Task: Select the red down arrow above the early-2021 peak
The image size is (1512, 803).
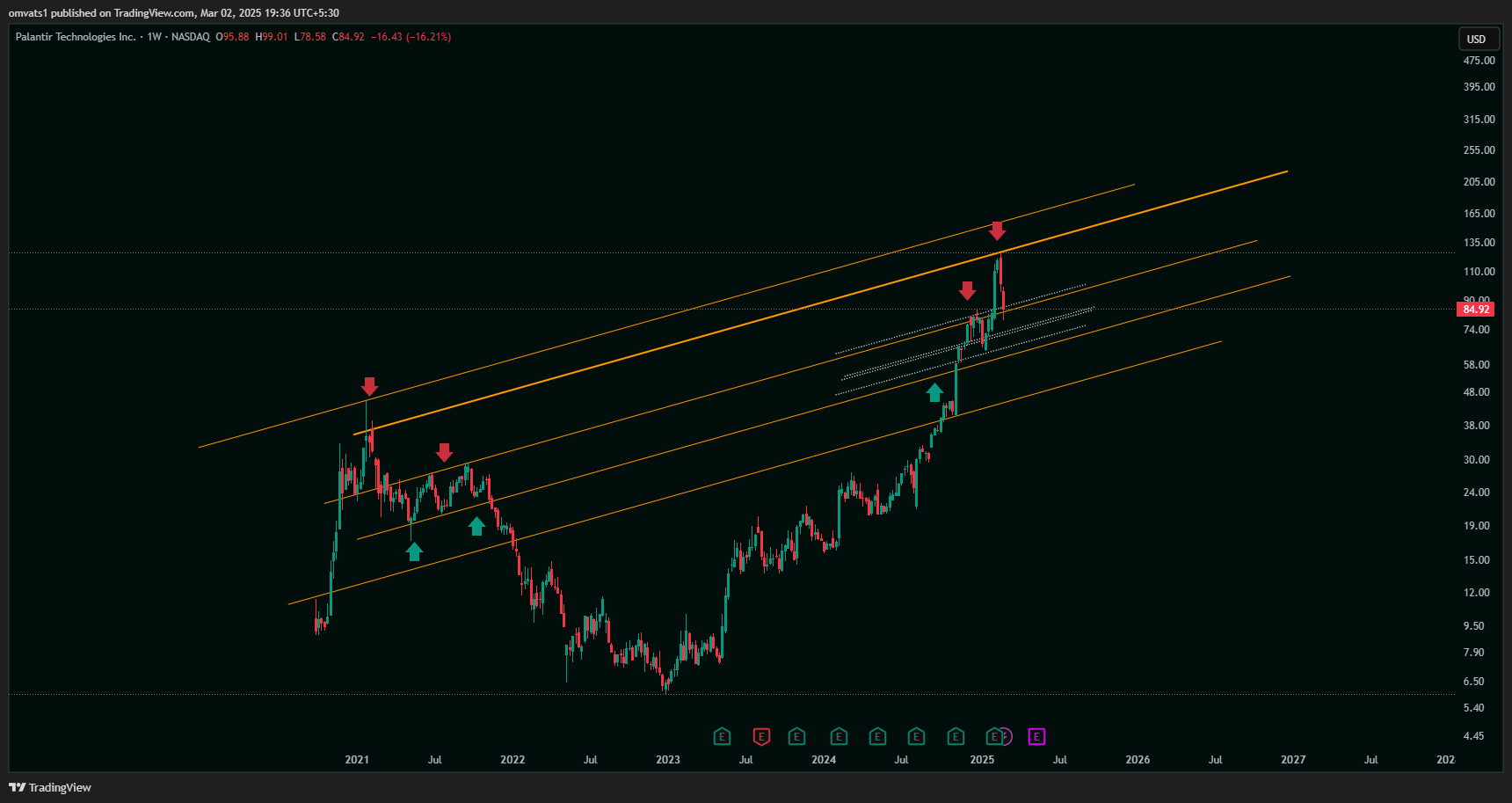Action: click(369, 387)
